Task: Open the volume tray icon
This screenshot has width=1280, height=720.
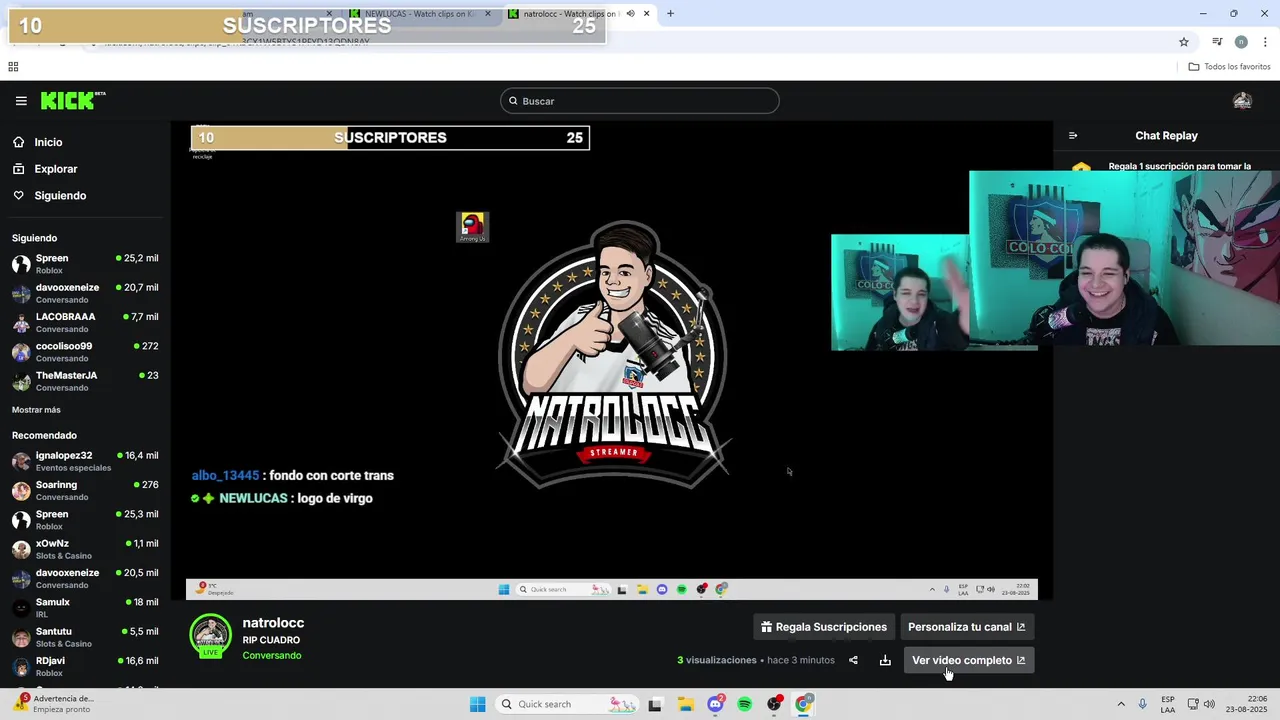Action: tap(1209, 704)
